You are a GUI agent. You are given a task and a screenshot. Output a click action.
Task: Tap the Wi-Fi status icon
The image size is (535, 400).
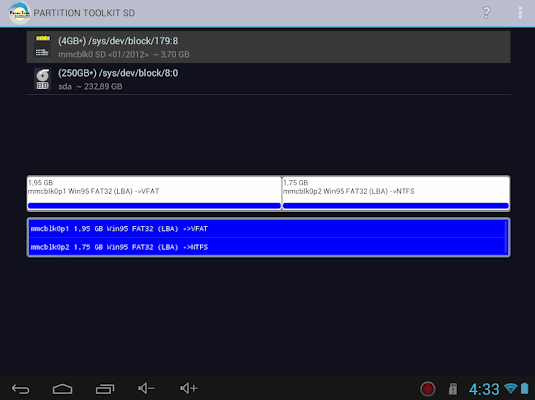(x=510, y=388)
